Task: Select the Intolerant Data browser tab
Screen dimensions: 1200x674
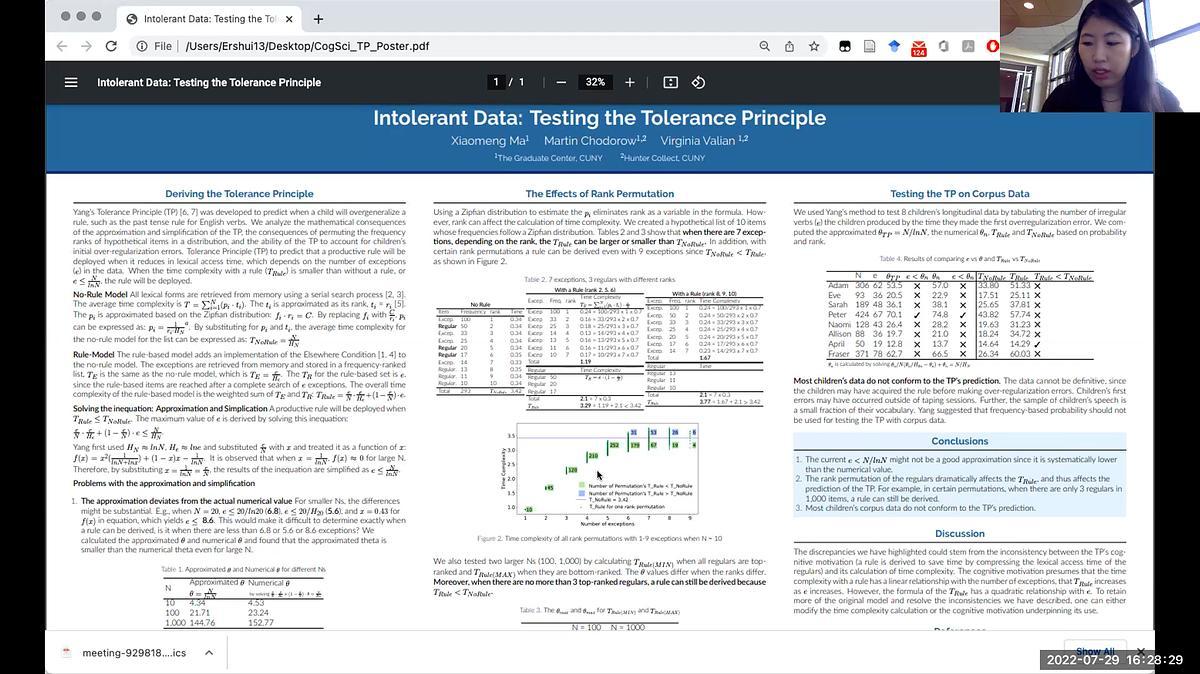Action: point(210,19)
